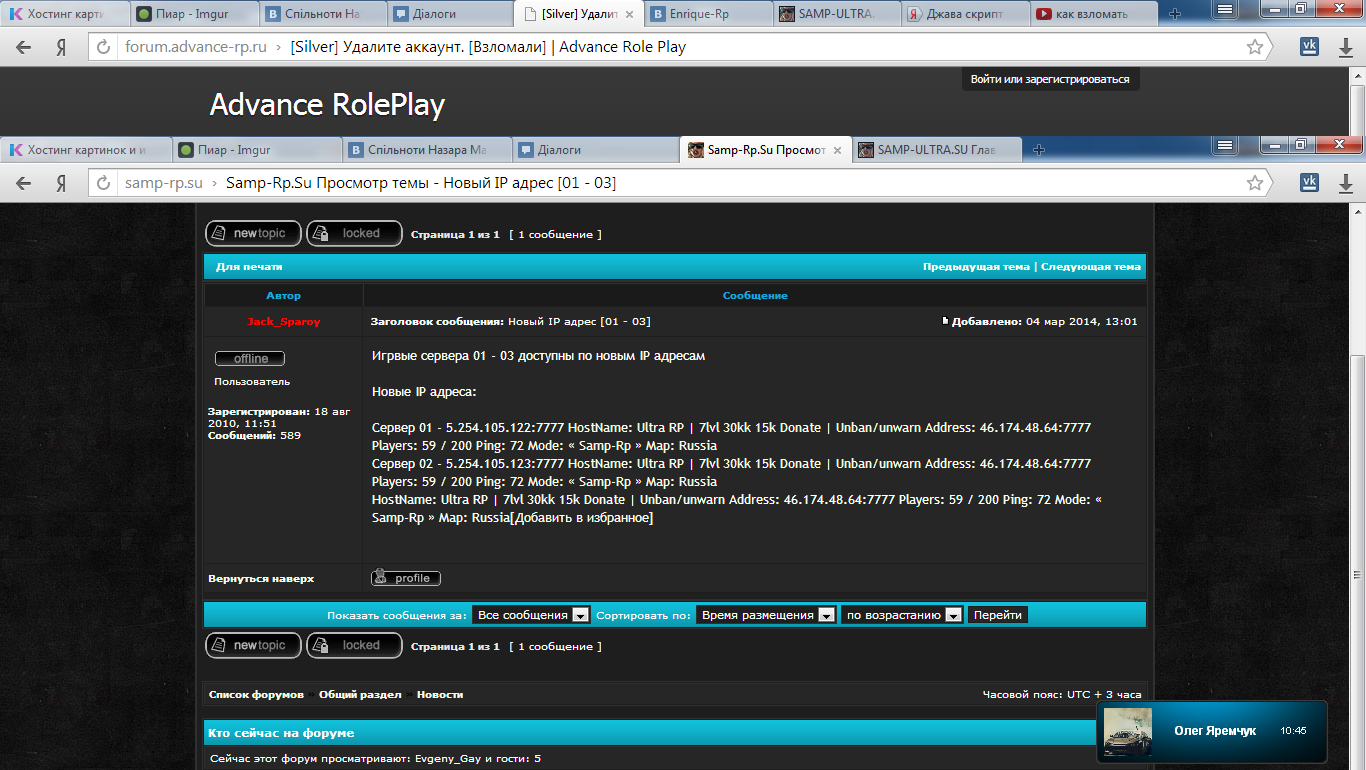This screenshot has height=770, width=1366.
Task: Click the back arrow in the samp-rp.su window
Action: (24, 183)
